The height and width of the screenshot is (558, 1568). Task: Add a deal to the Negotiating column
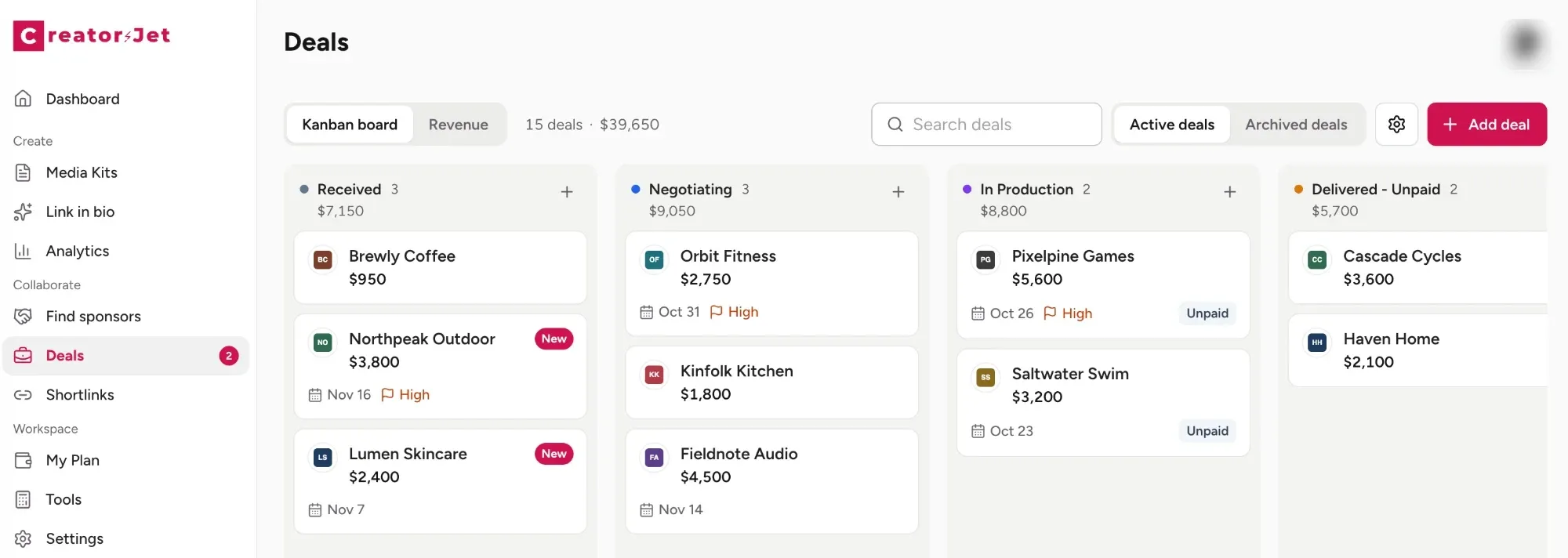tap(898, 192)
